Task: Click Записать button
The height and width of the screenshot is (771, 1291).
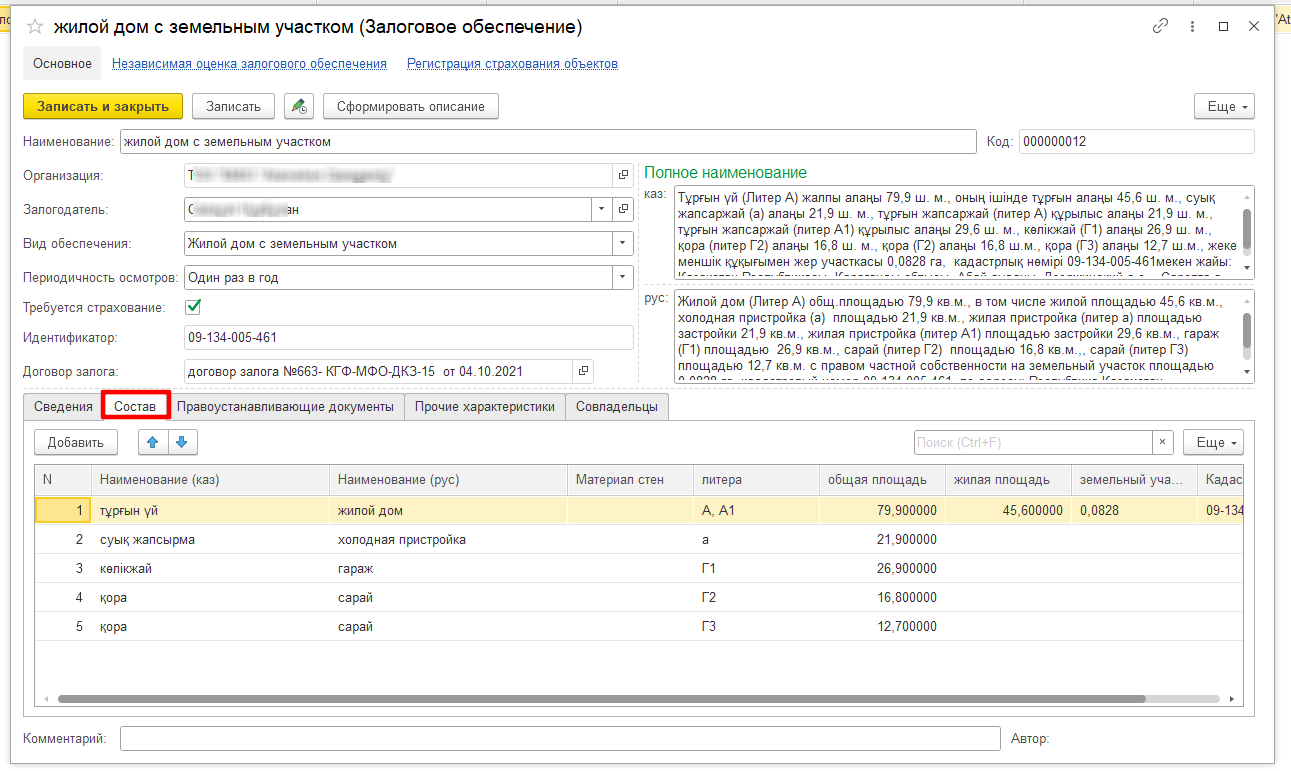Action: (233, 106)
